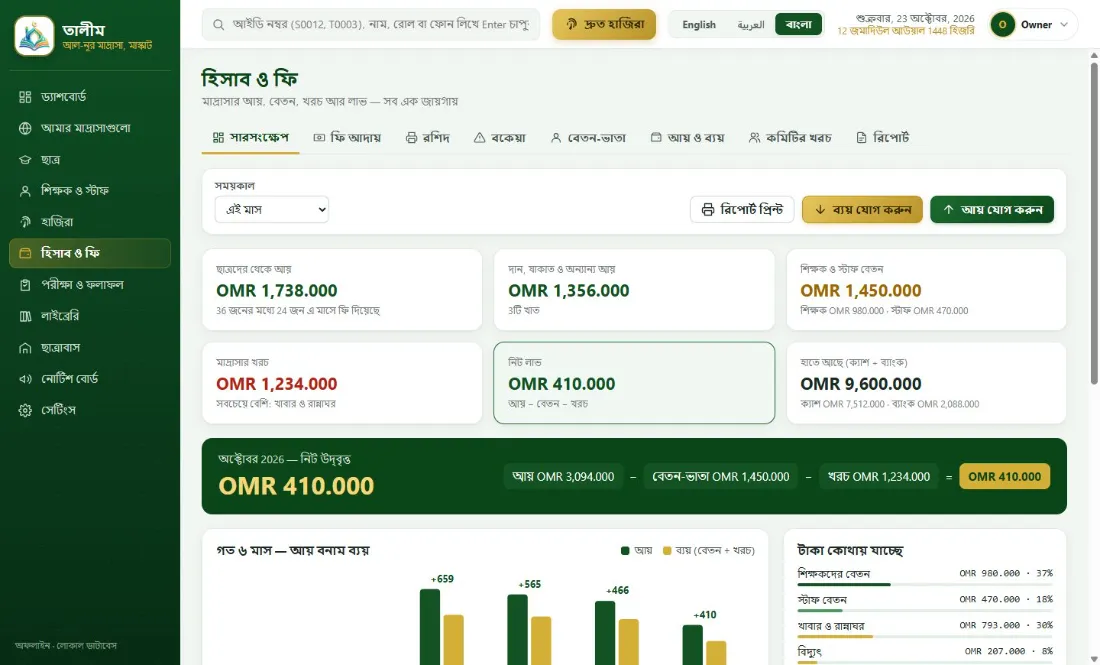Click fingerprint icon beside হাজিরা

(25, 222)
